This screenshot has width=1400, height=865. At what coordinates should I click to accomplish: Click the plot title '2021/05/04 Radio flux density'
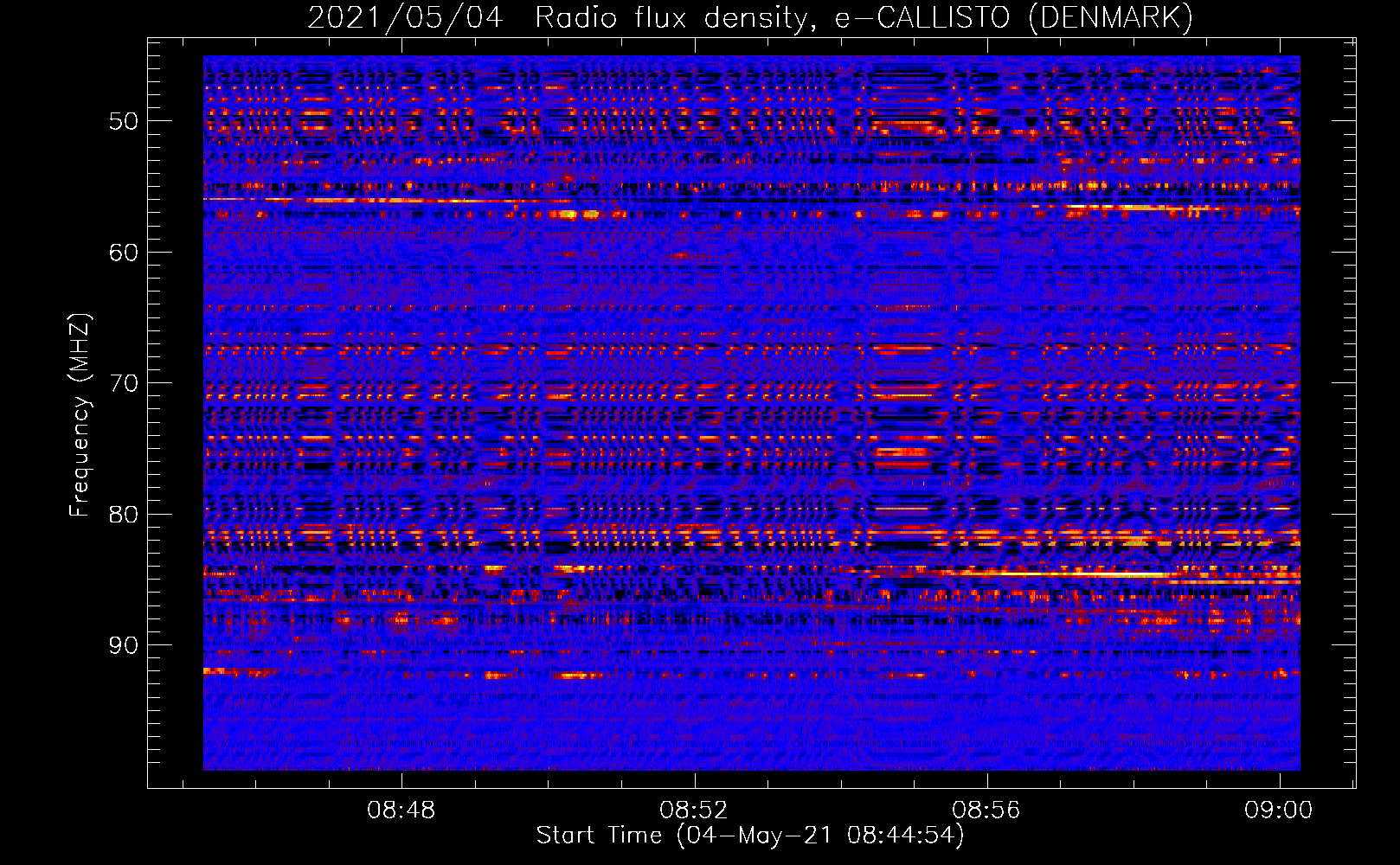coord(561,18)
